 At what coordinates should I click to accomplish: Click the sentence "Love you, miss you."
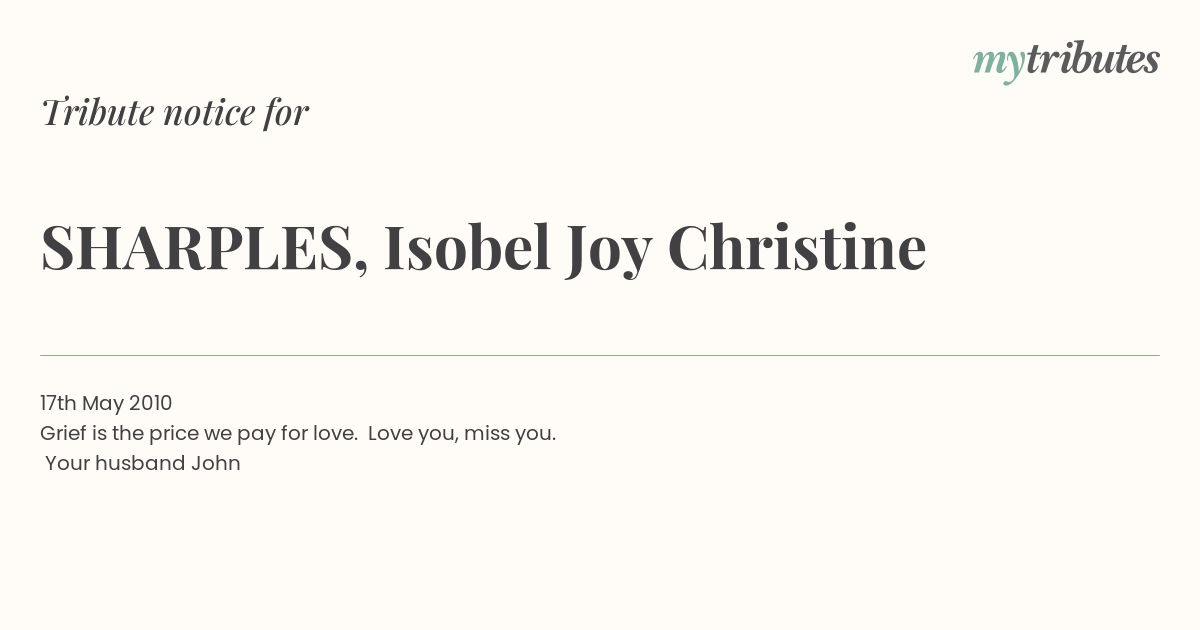[x=462, y=434]
